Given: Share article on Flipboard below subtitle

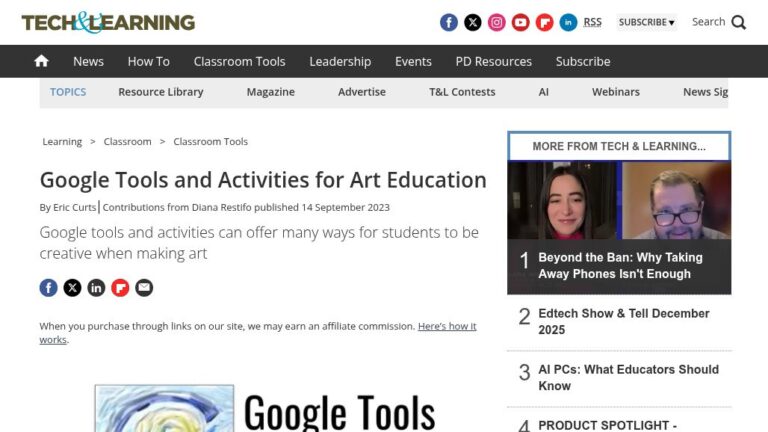Looking at the screenshot, I should (x=120, y=288).
